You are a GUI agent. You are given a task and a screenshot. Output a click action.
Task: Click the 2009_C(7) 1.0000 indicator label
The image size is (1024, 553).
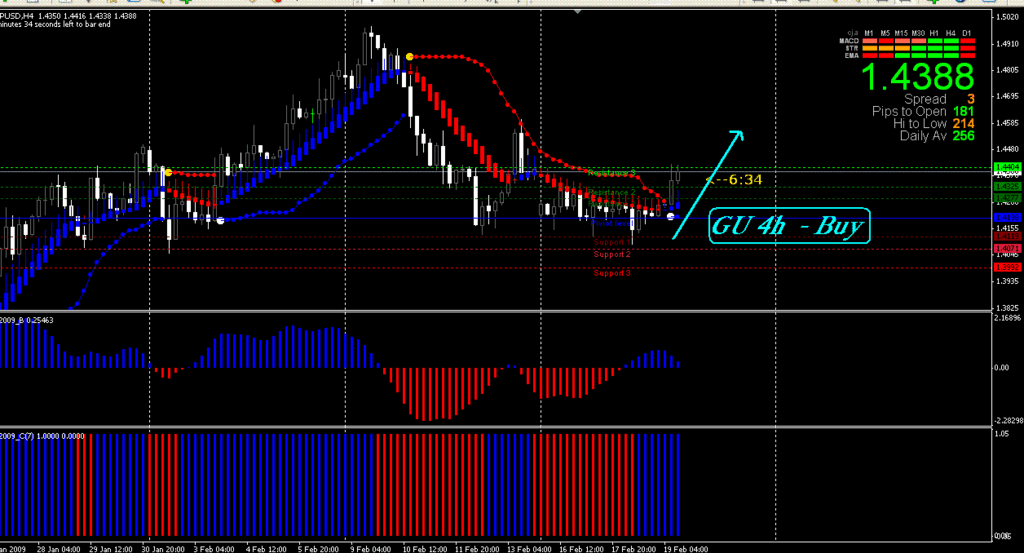(42, 436)
